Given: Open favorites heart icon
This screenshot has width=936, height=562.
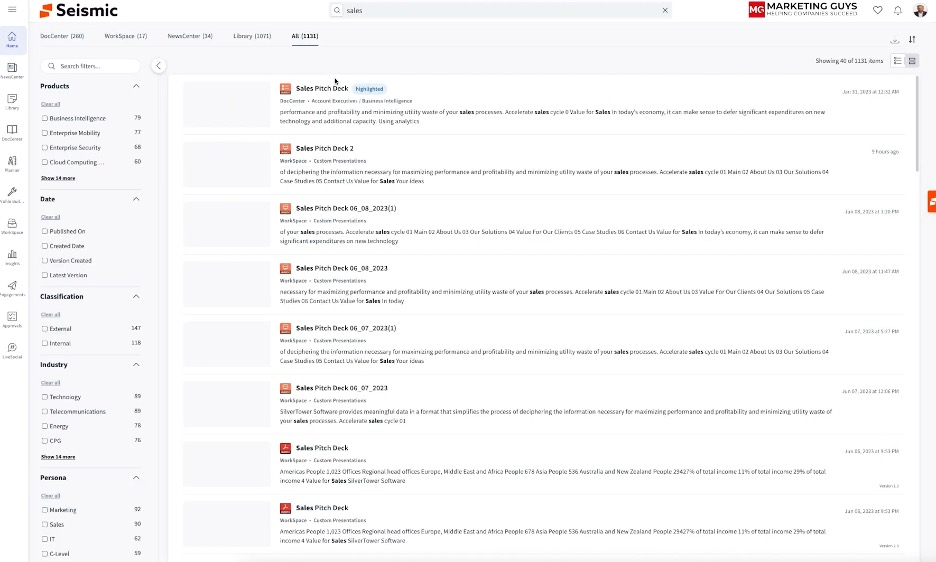Looking at the screenshot, I should 878,10.
